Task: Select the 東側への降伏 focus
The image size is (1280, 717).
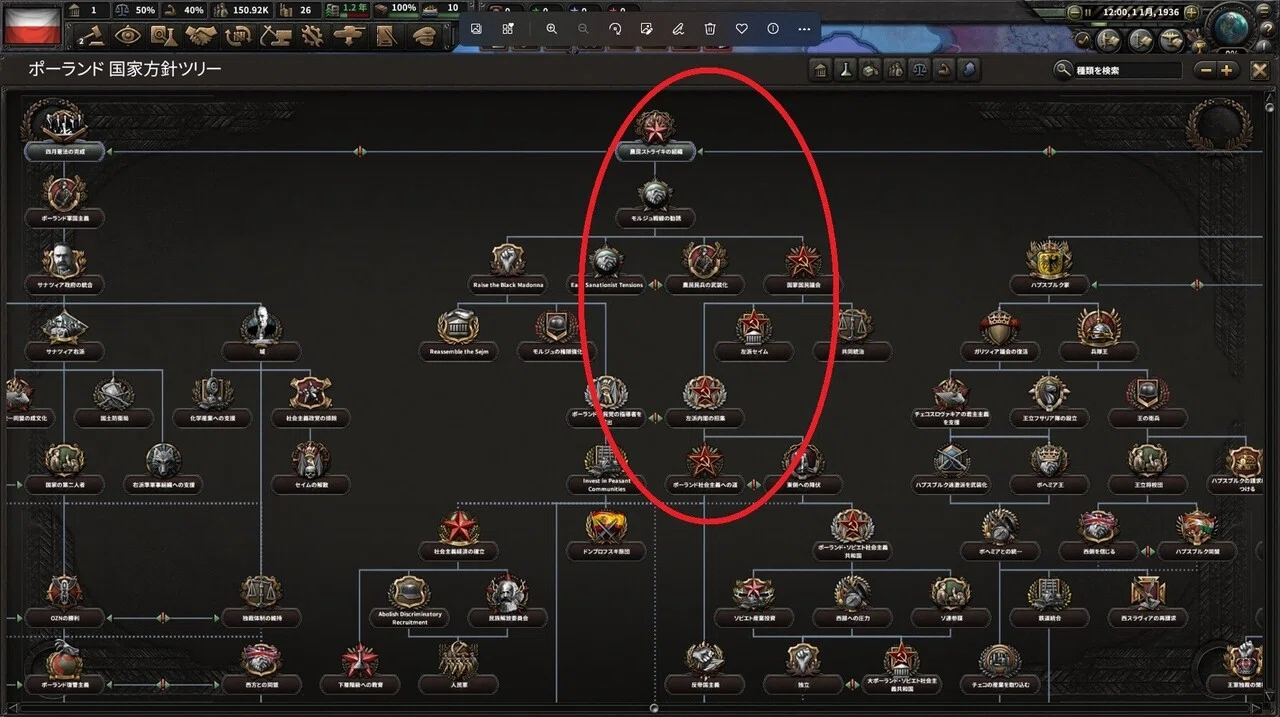Action: [x=802, y=468]
